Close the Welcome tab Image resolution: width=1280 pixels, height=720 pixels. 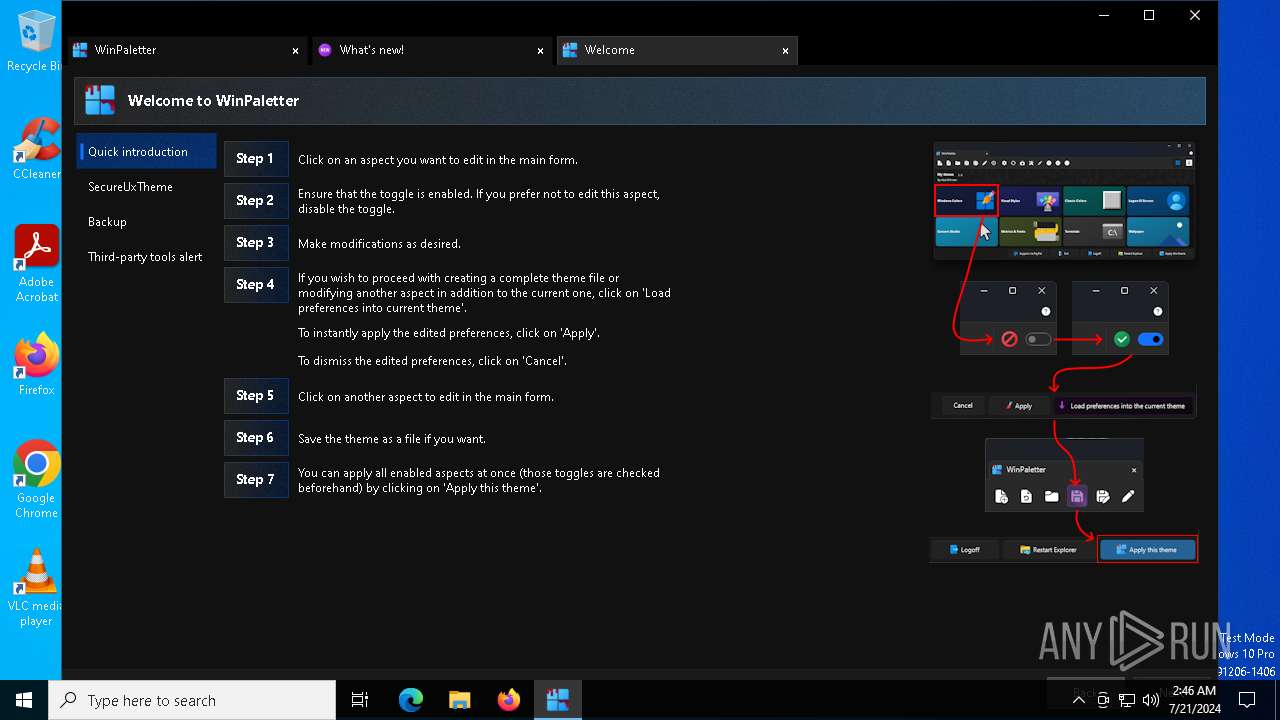point(785,50)
